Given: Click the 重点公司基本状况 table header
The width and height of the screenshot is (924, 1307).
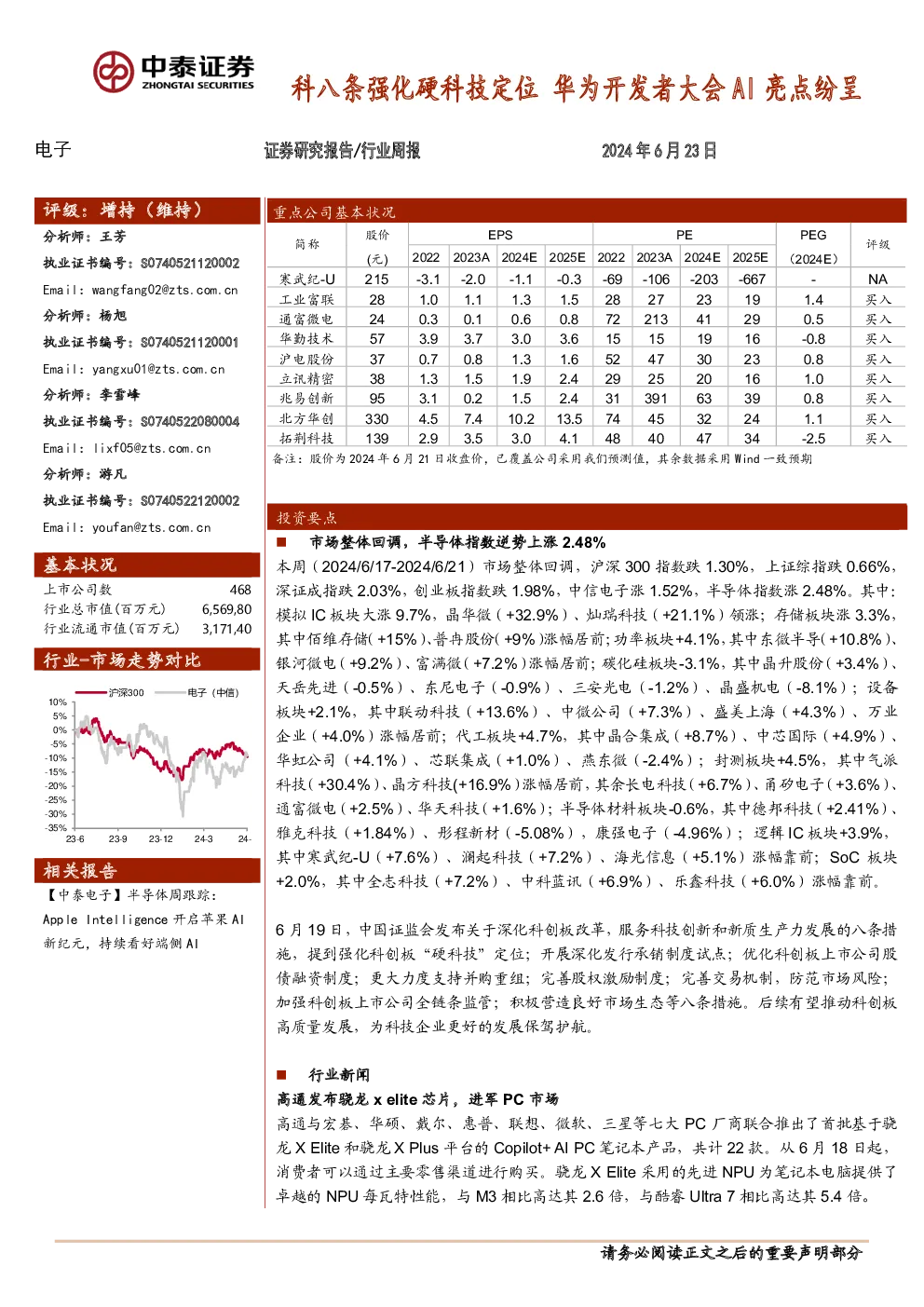Looking at the screenshot, I should click(587, 211).
